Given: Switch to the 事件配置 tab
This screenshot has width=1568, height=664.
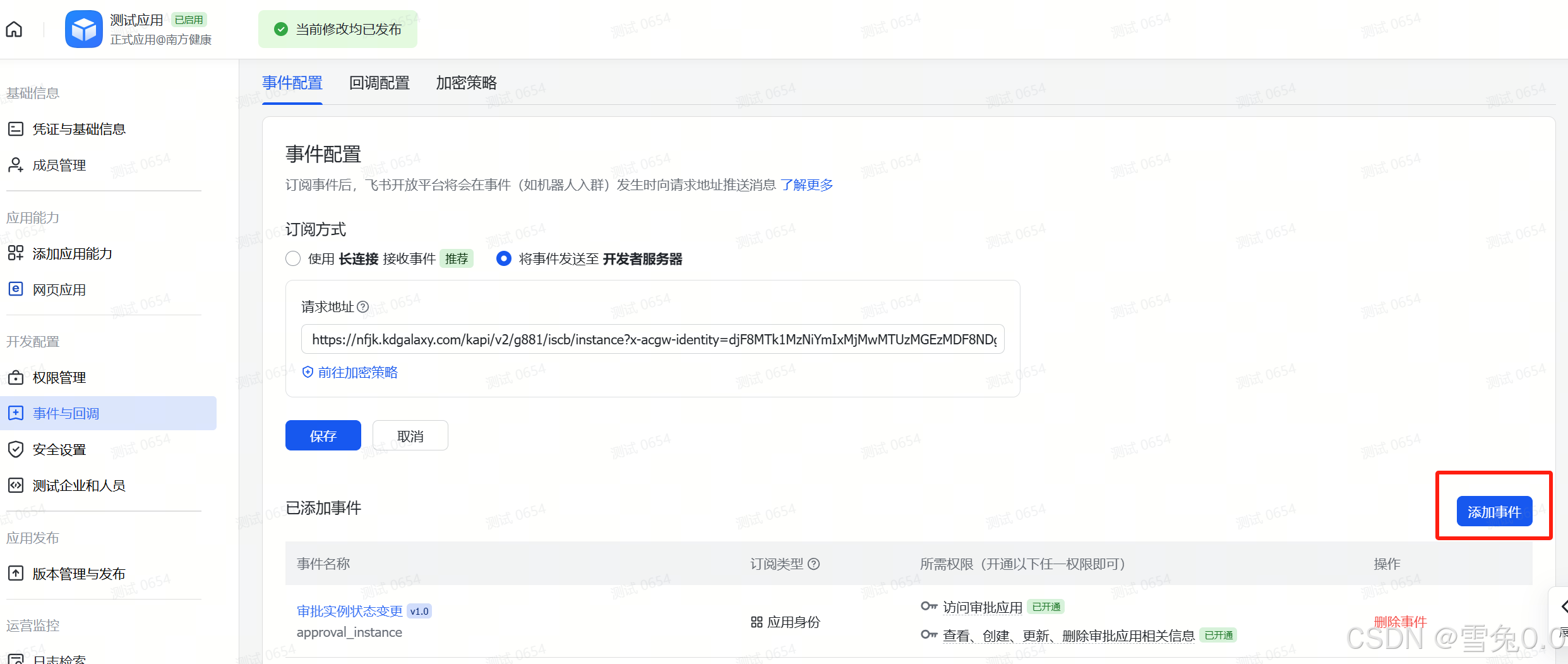Looking at the screenshot, I should (292, 83).
